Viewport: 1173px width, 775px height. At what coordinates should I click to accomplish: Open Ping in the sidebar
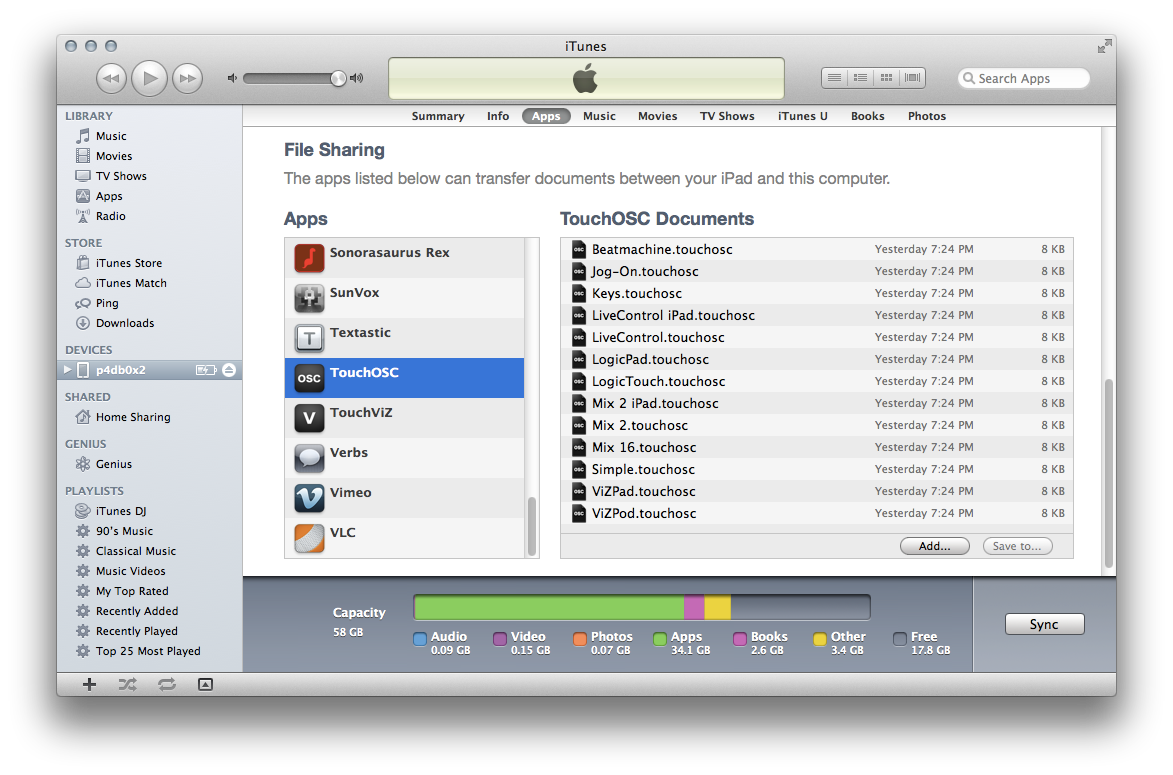(150, 303)
